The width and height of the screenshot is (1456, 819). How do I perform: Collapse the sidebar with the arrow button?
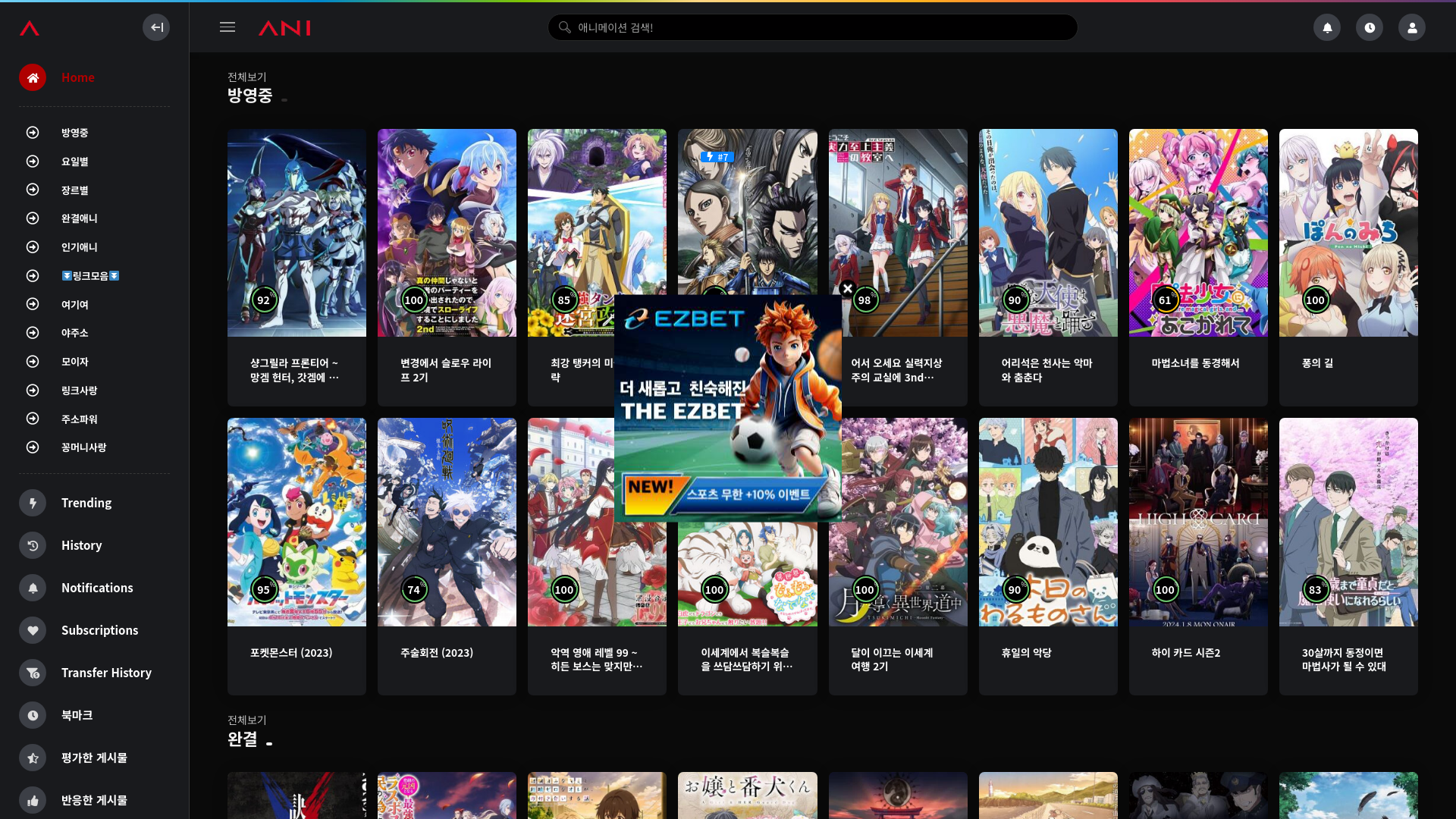point(156,27)
